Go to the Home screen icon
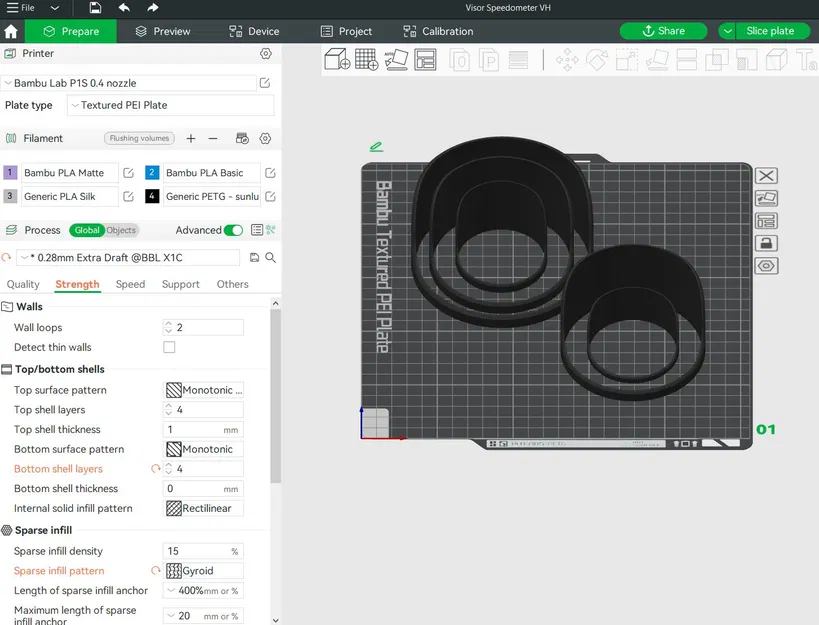The image size is (819, 625). [11, 31]
